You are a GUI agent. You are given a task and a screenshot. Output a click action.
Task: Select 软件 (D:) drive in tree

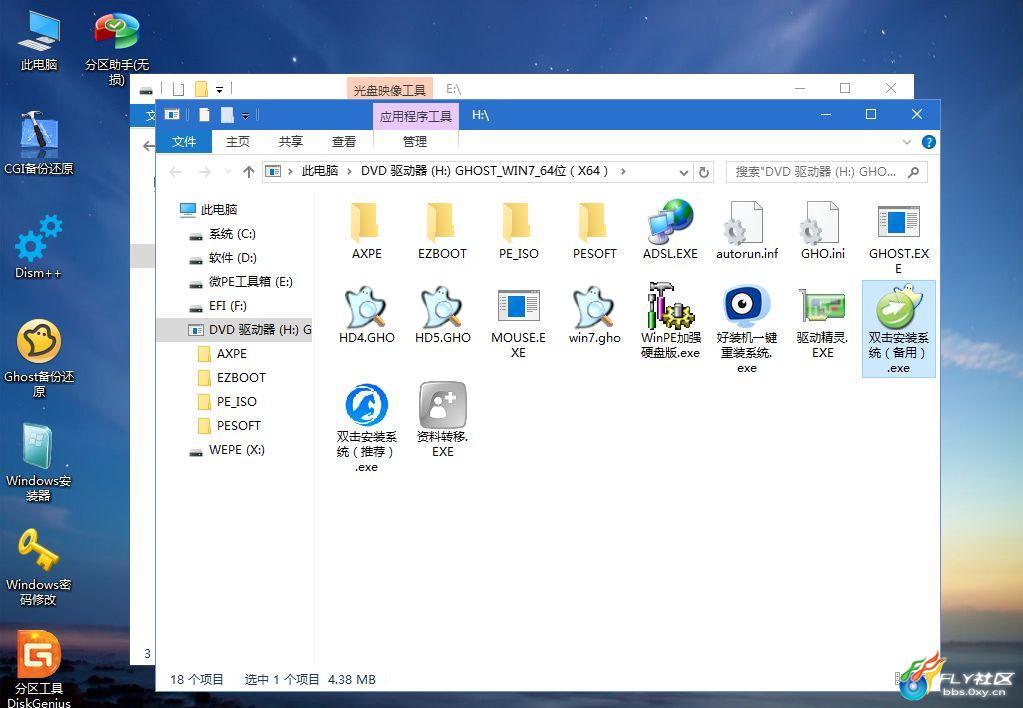tap(223, 258)
